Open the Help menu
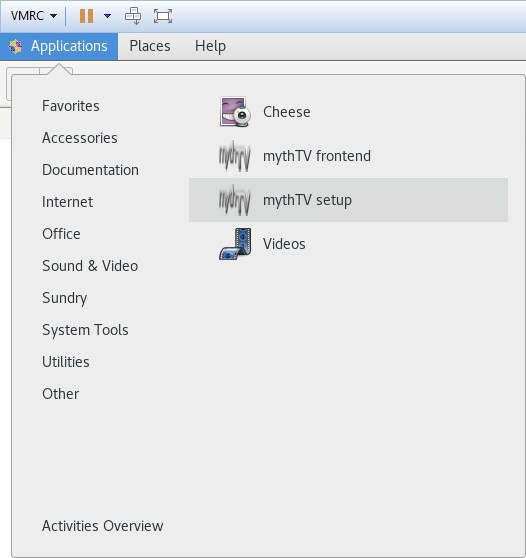The image size is (526, 558). pyautogui.click(x=210, y=46)
